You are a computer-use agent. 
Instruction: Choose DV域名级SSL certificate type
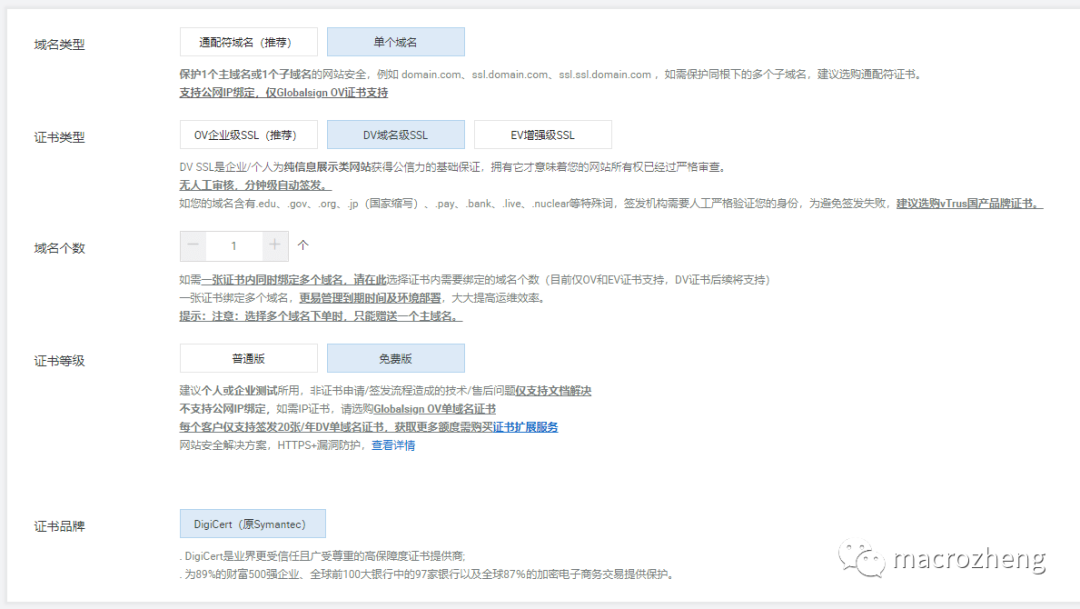pos(395,135)
